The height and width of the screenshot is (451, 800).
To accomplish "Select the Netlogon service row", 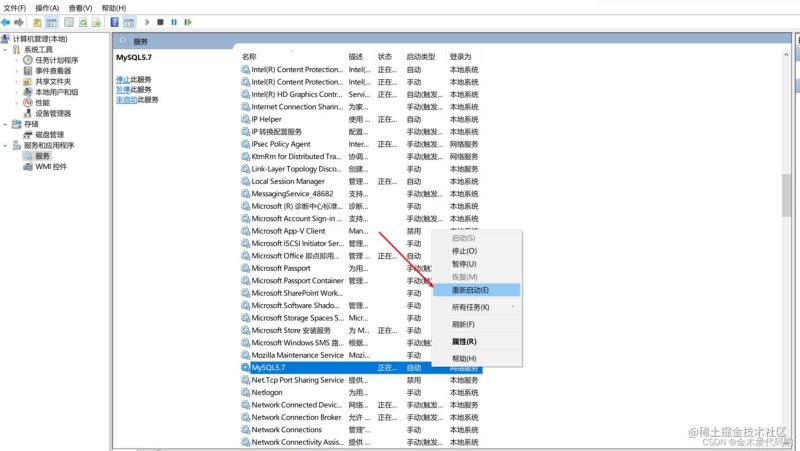I will tap(267, 393).
